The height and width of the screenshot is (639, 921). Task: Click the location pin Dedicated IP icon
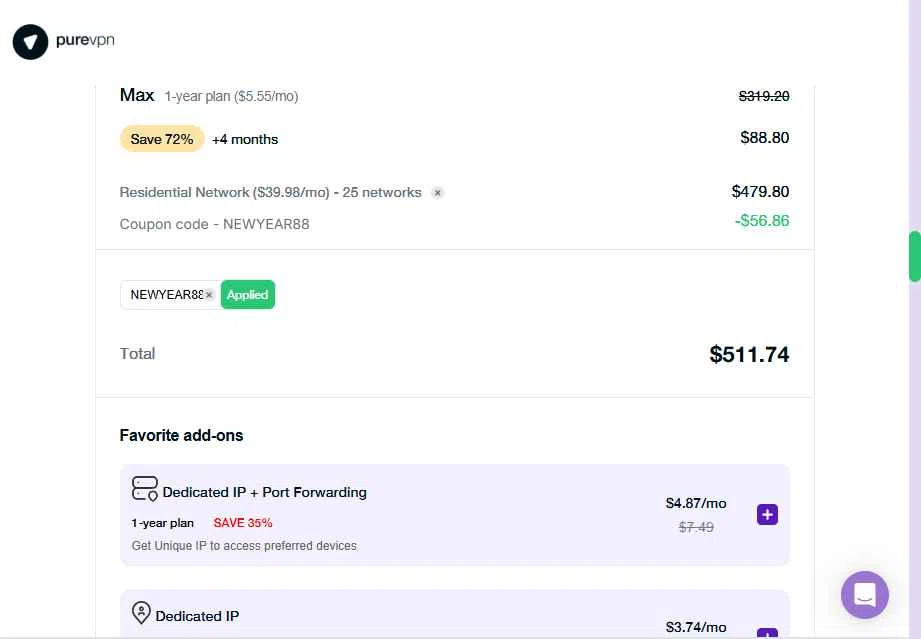(x=141, y=613)
